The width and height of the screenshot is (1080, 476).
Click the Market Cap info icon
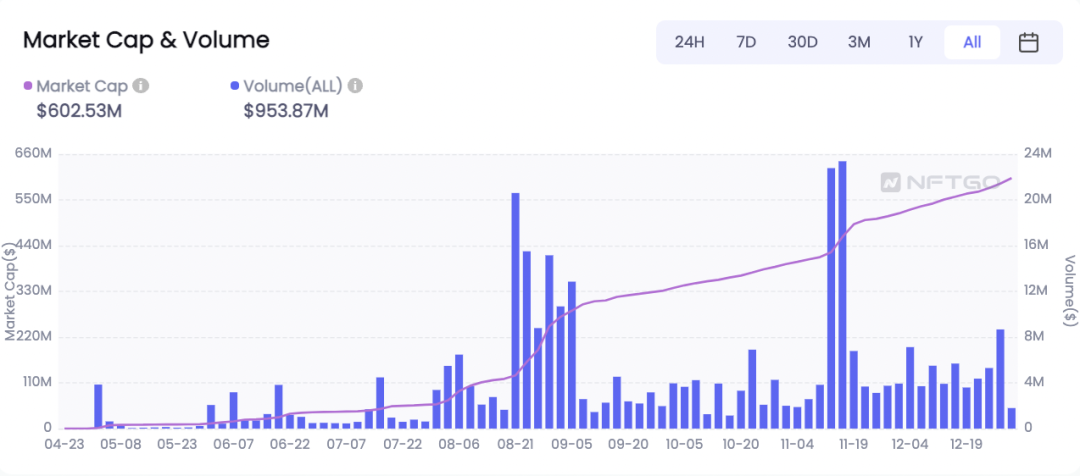141,86
